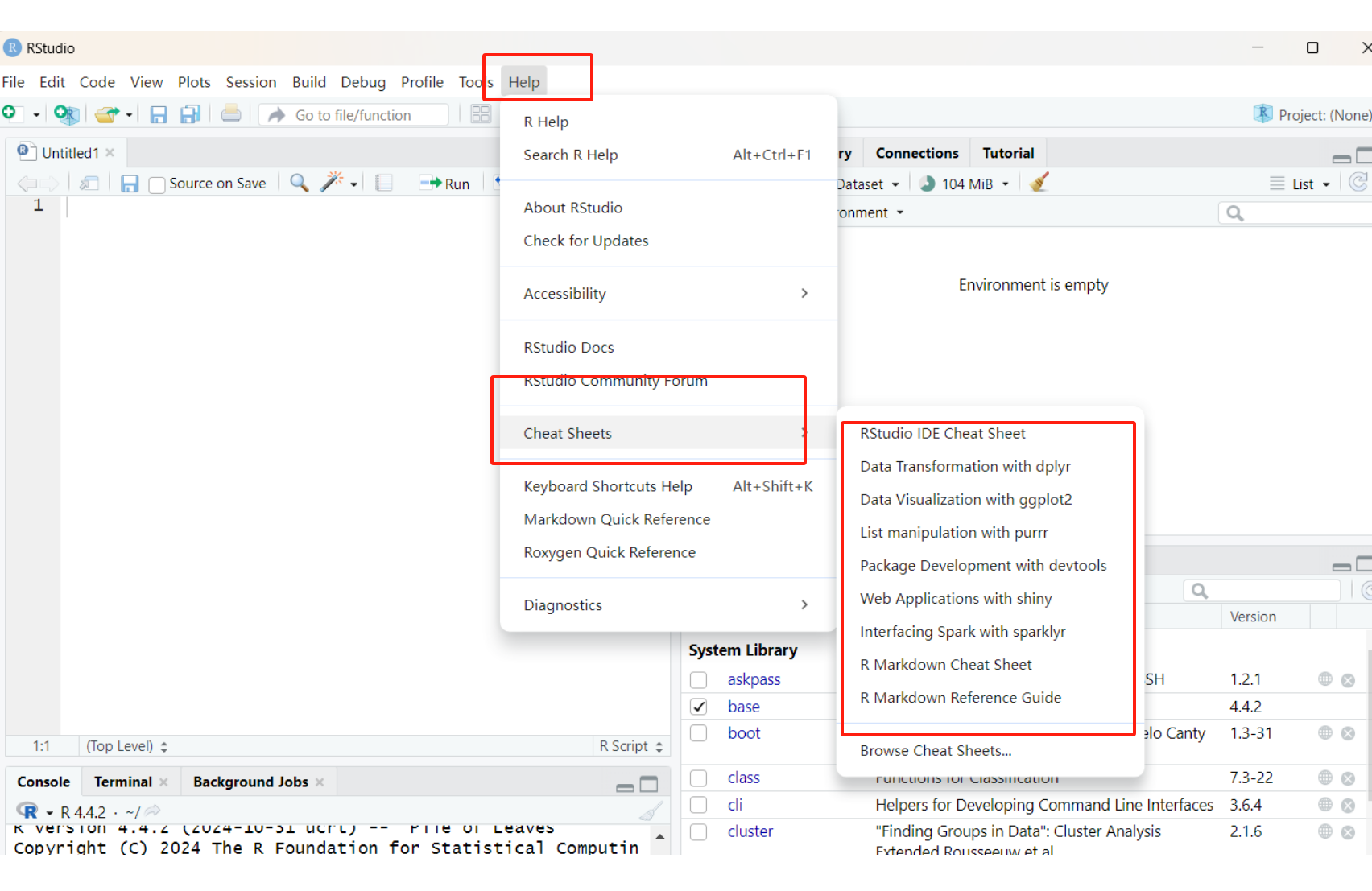Click the Compile Report notebook icon

pos(384,183)
